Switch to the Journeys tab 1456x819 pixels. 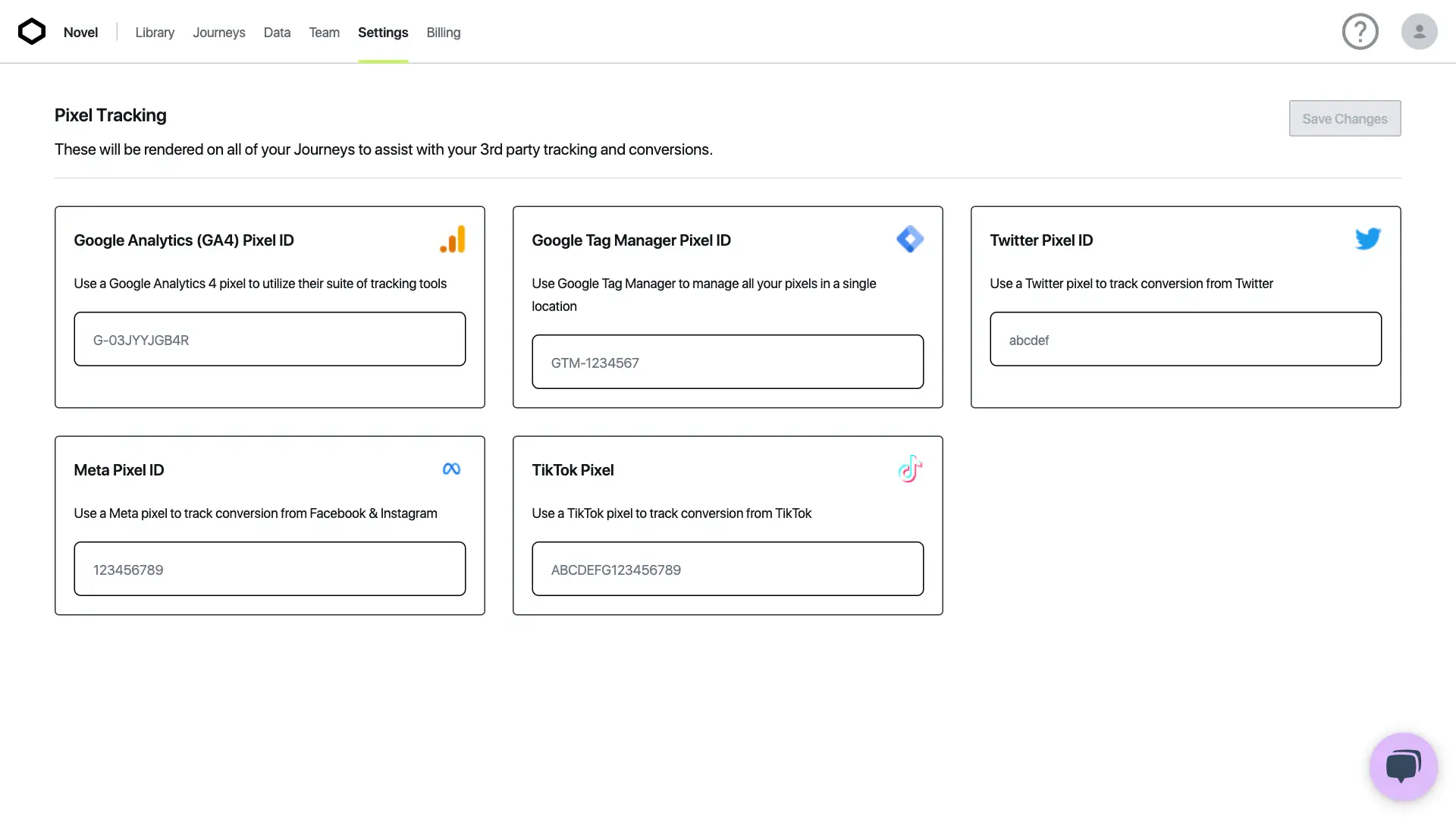pyautogui.click(x=219, y=33)
